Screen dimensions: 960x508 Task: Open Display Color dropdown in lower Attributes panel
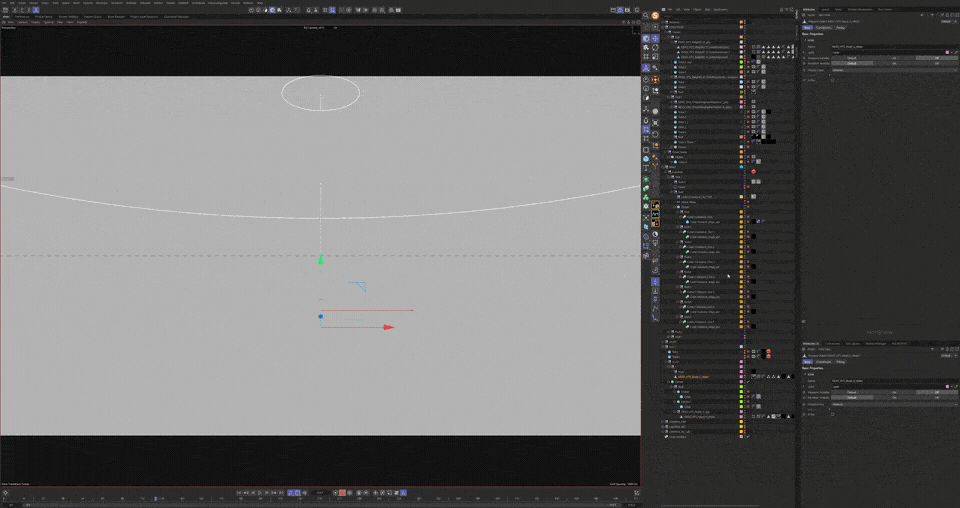tap(894, 404)
